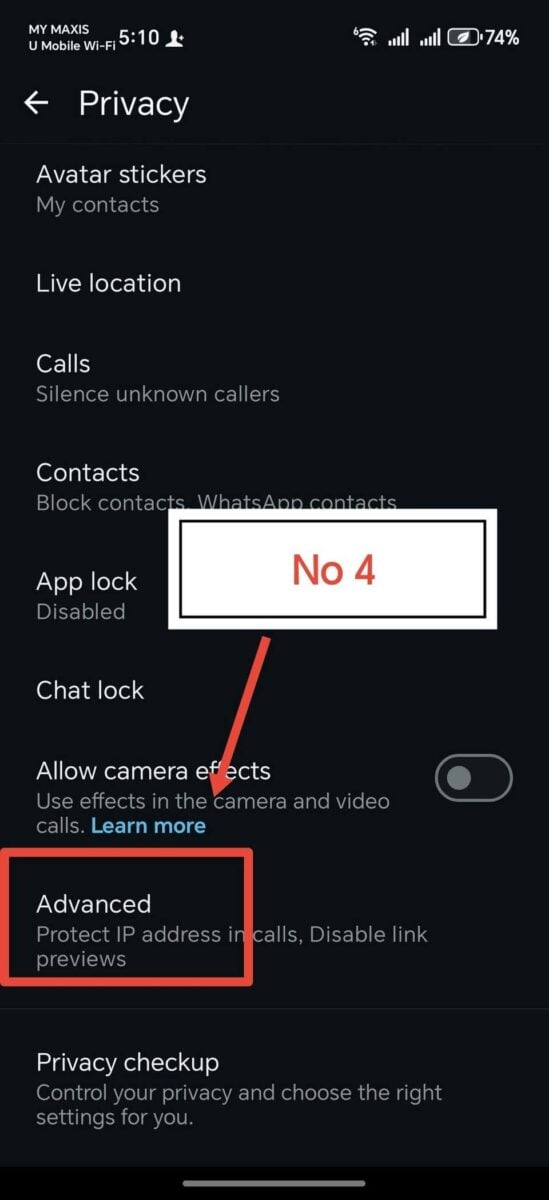Open Avatar stickers setting

274,188
